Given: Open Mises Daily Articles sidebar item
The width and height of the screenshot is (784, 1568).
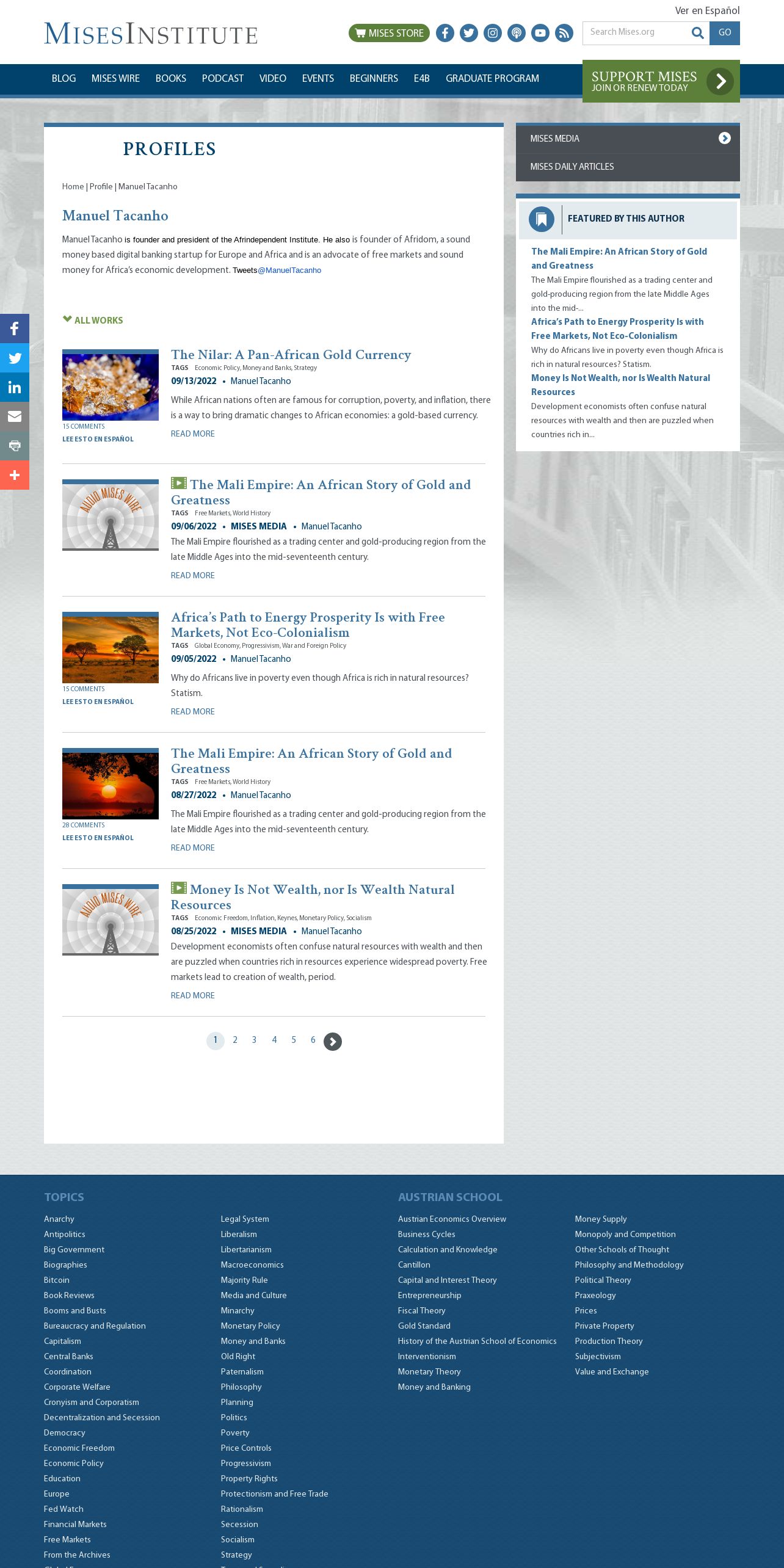Looking at the screenshot, I should (x=628, y=167).
